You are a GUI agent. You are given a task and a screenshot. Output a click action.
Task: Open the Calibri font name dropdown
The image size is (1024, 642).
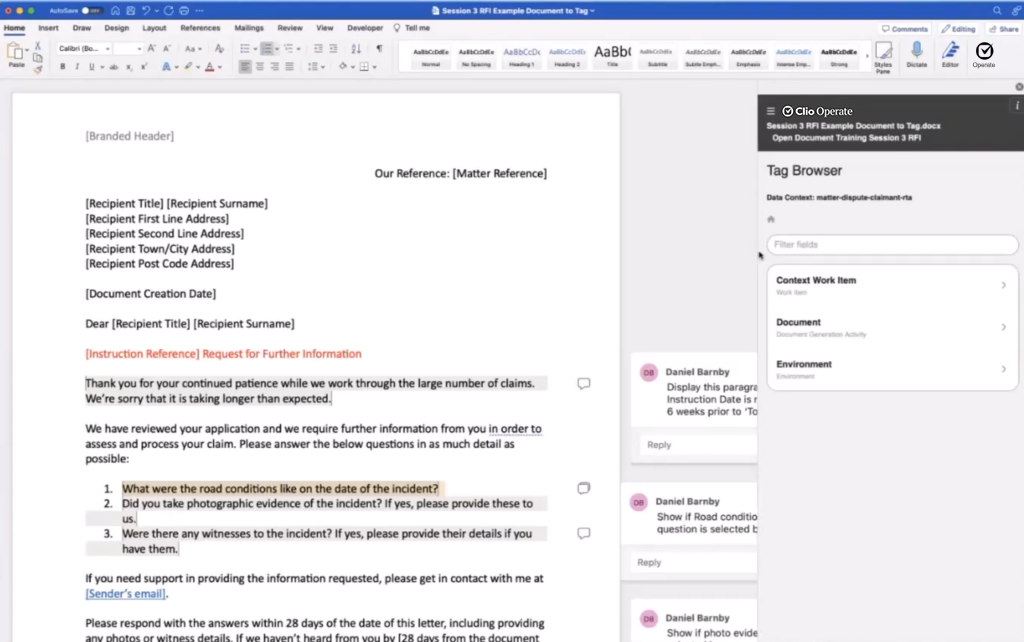82,48
